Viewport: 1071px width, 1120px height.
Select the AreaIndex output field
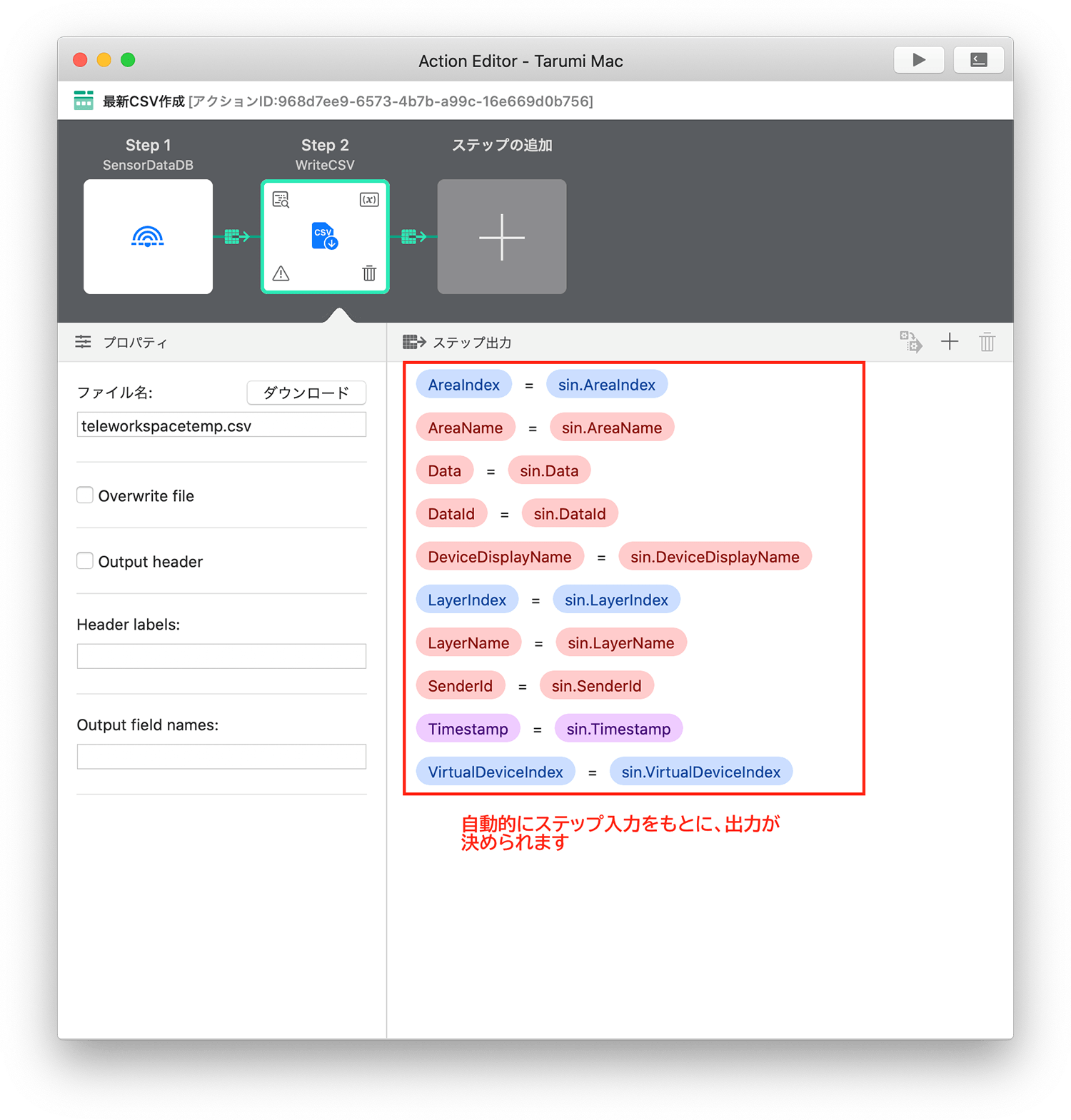point(463,385)
